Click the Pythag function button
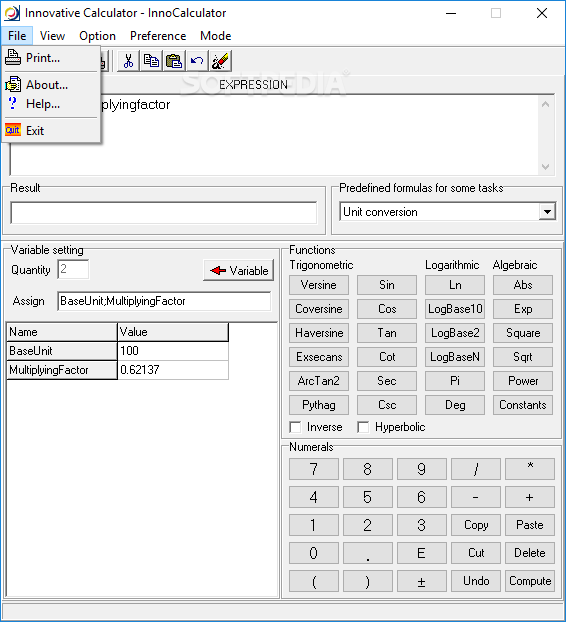566x622 pixels. [319, 405]
